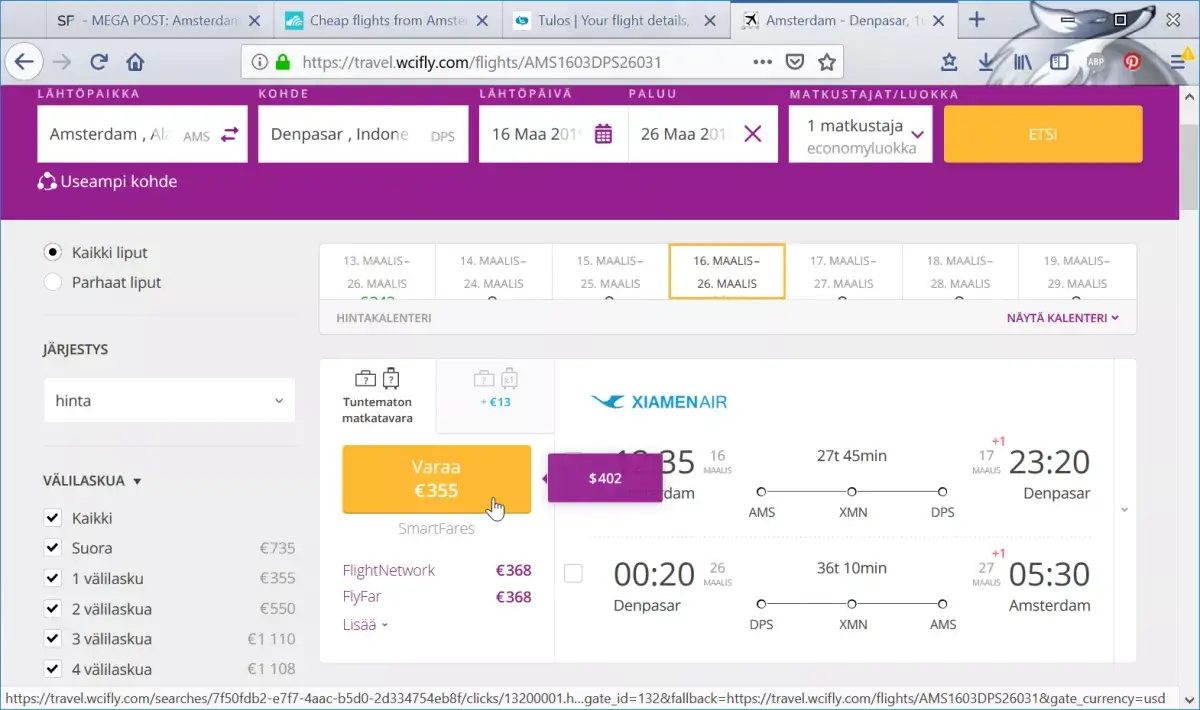Screen dimensions: 1200x710
Task: Open the Firefox hamburger menu
Action: pyautogui.click(x=1179, y=62)
